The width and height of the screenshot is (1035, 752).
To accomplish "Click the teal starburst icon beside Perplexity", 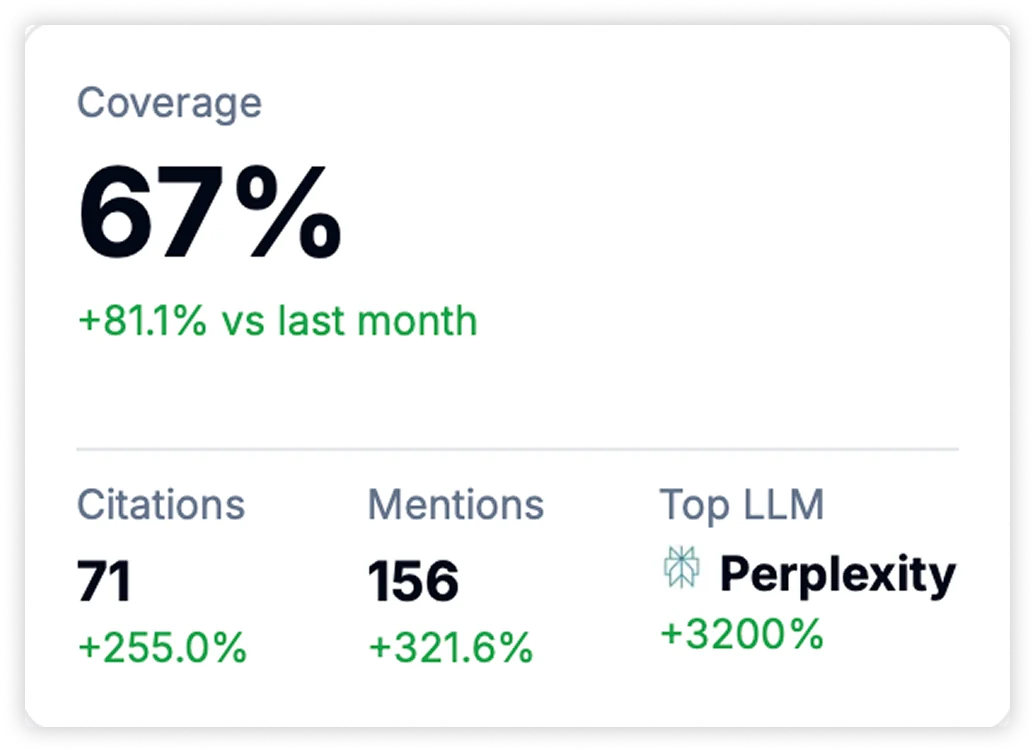I will click(684, 567).
